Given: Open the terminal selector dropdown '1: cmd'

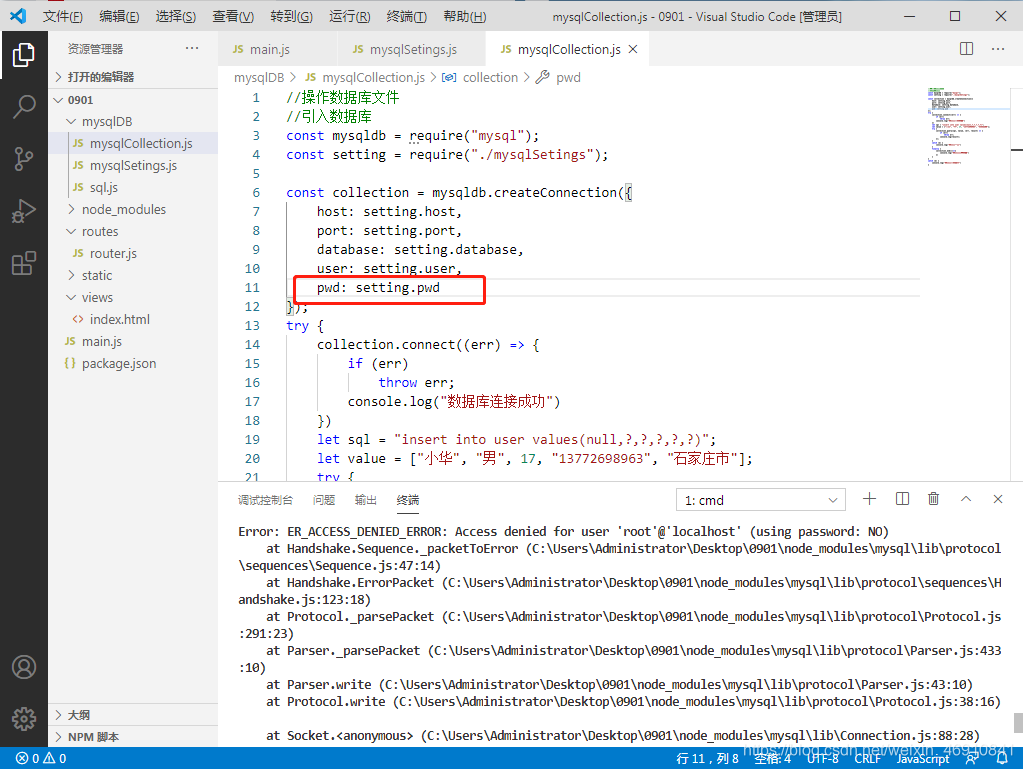Looking at the screenshot, I should pyautogui.click(x=761, y=500).
